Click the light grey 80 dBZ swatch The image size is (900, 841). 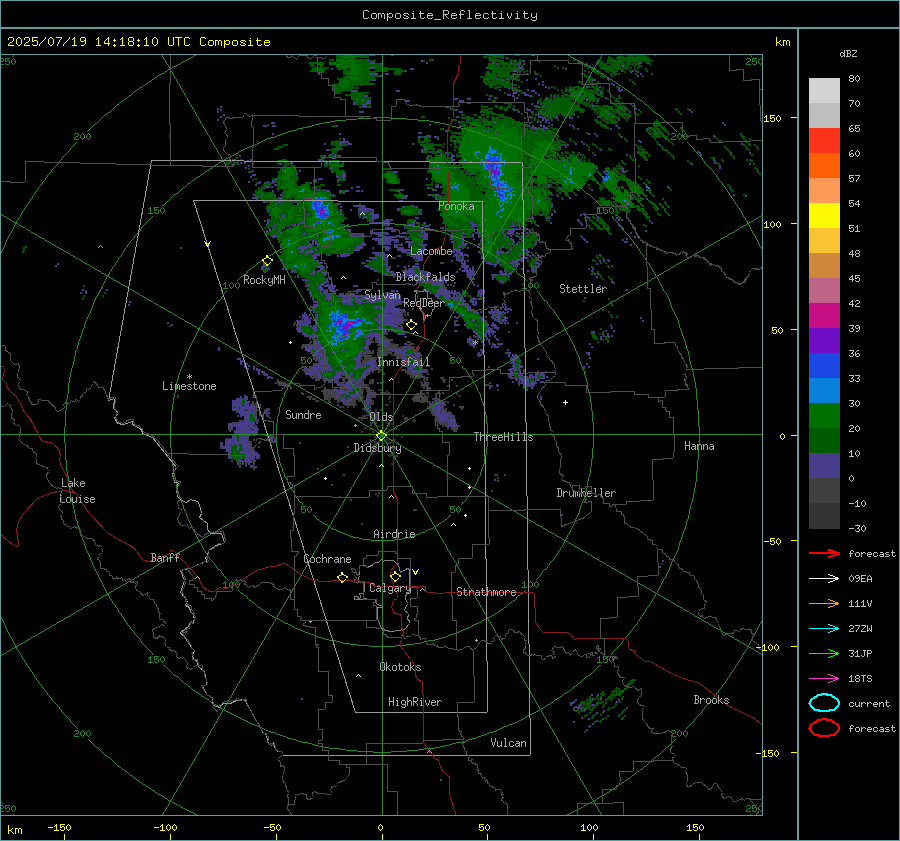[824, 90]
